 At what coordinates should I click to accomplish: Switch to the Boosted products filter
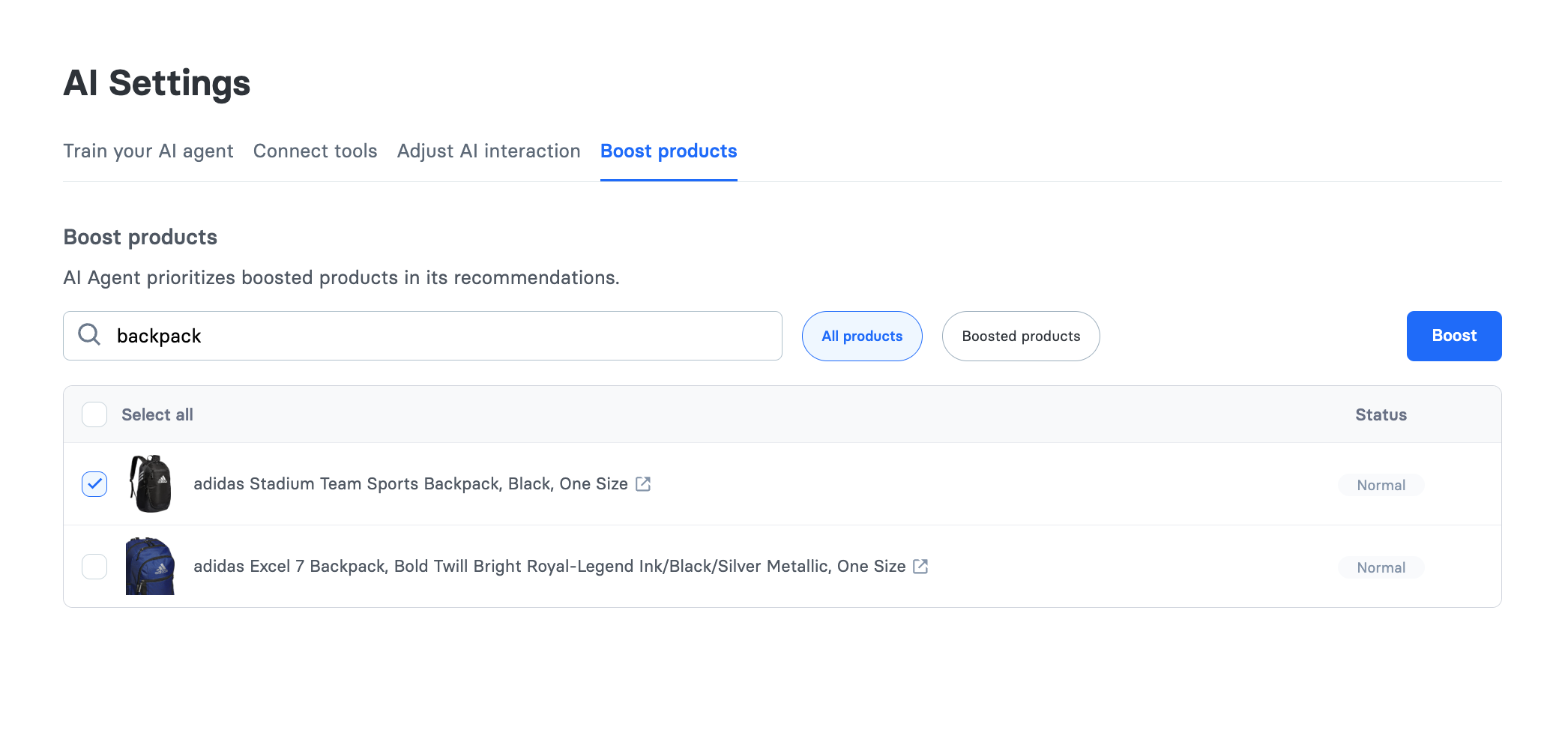tap(1020, 336)
